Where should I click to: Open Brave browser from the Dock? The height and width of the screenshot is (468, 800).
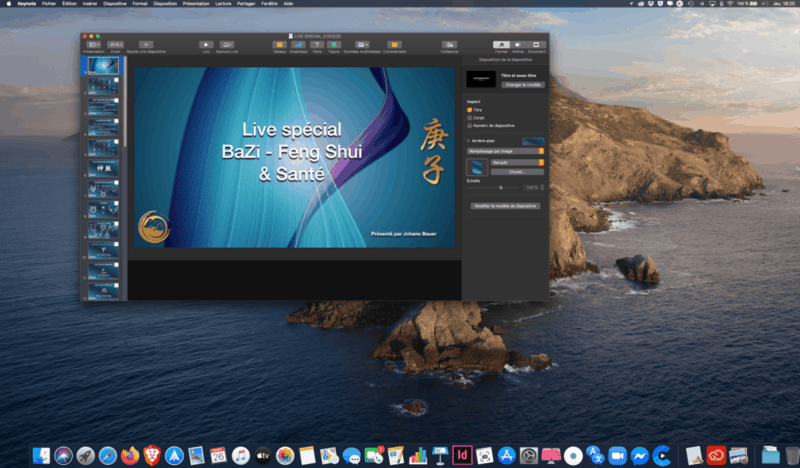click(x=152, y=456)
